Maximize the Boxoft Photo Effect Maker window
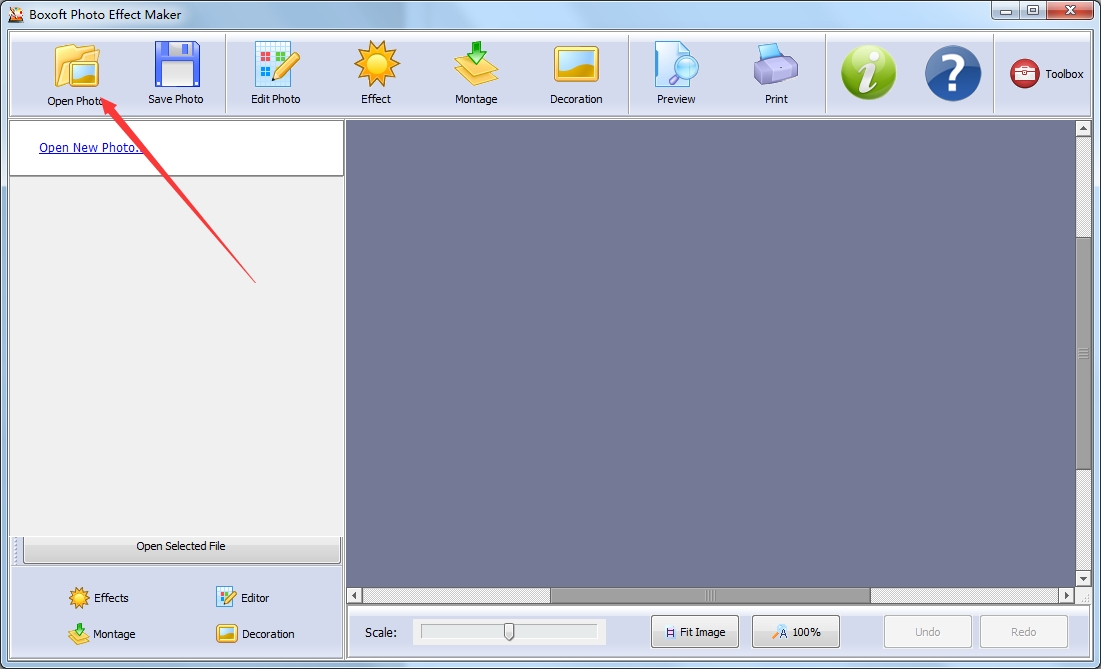 pyautogui.click(x=1032, y=11)
